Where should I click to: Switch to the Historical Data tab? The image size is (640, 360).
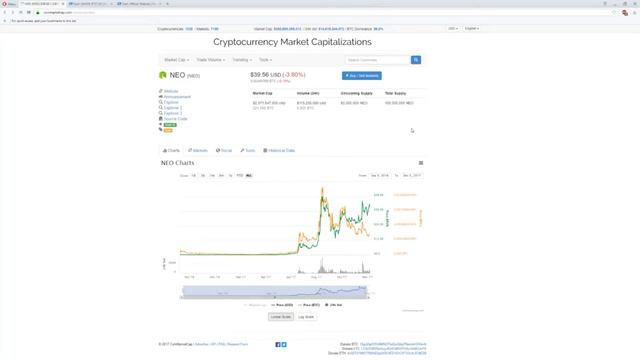point(279,151)
